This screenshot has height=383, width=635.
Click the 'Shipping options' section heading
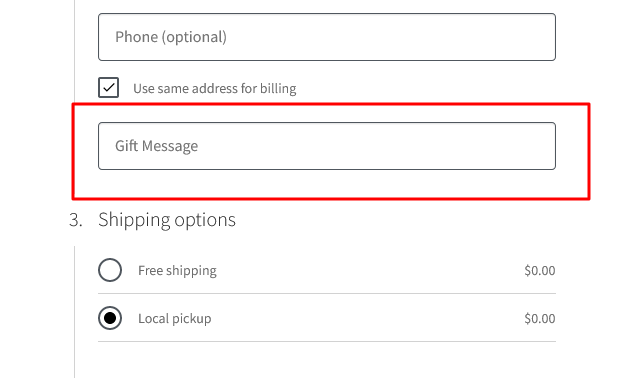167,220
